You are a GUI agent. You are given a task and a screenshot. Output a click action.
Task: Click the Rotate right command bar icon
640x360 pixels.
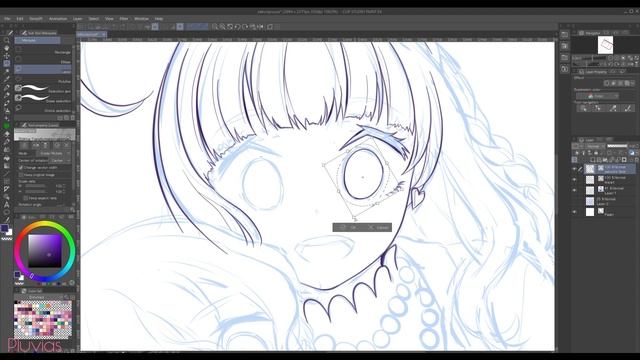(245, 27)
